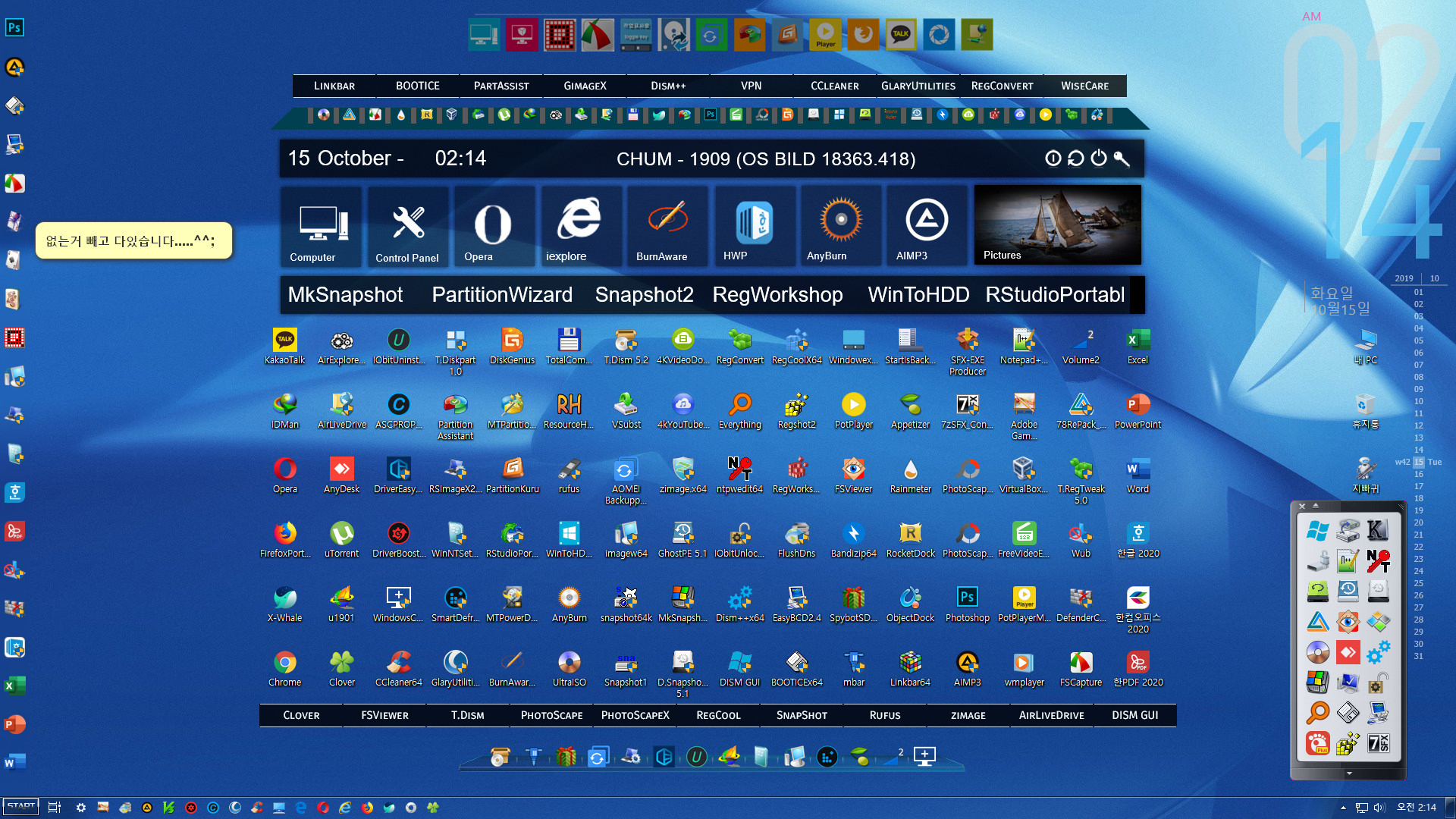Click the power-off icon in info bar

(x=1099, y=158)
